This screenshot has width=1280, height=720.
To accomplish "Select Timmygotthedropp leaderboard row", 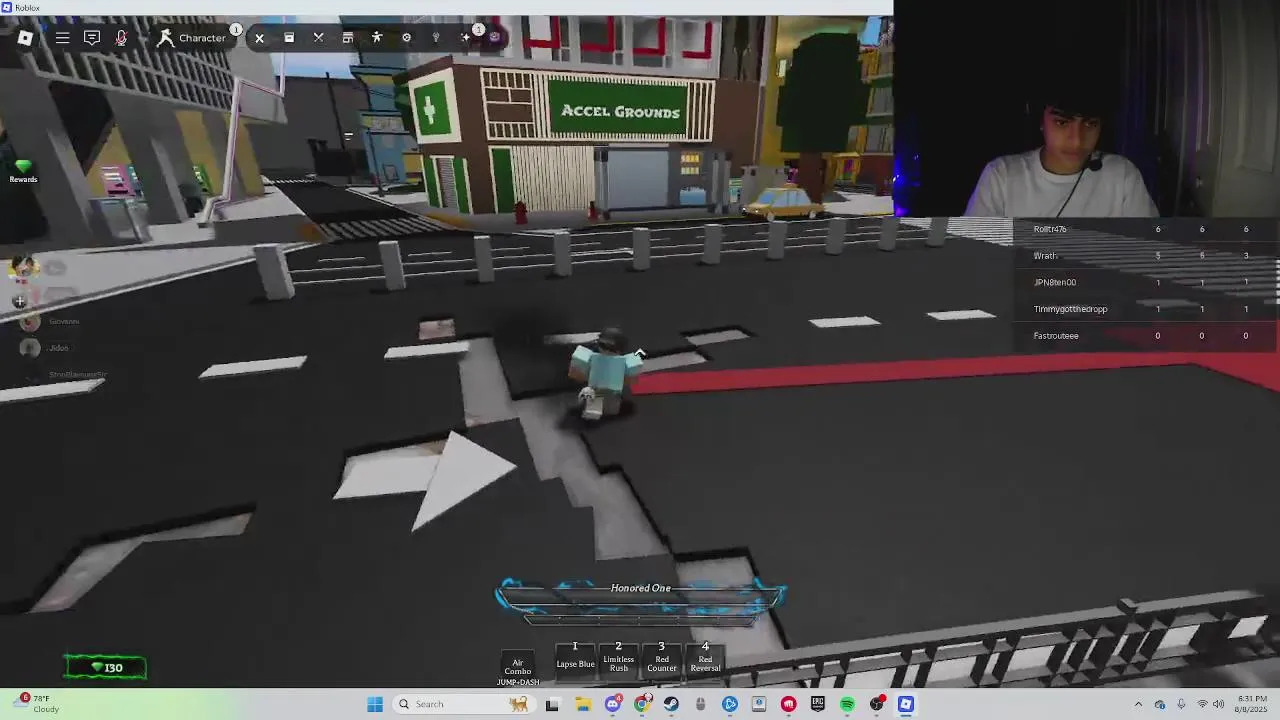I will point(1146,309).
